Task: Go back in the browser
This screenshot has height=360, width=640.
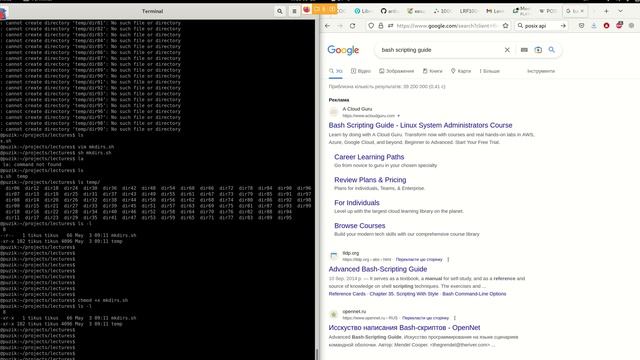Action: (327, 26)
